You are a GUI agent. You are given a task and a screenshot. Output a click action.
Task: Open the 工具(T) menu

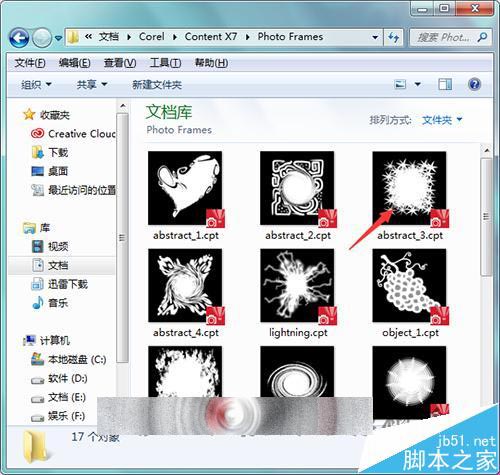coord(165,63)
